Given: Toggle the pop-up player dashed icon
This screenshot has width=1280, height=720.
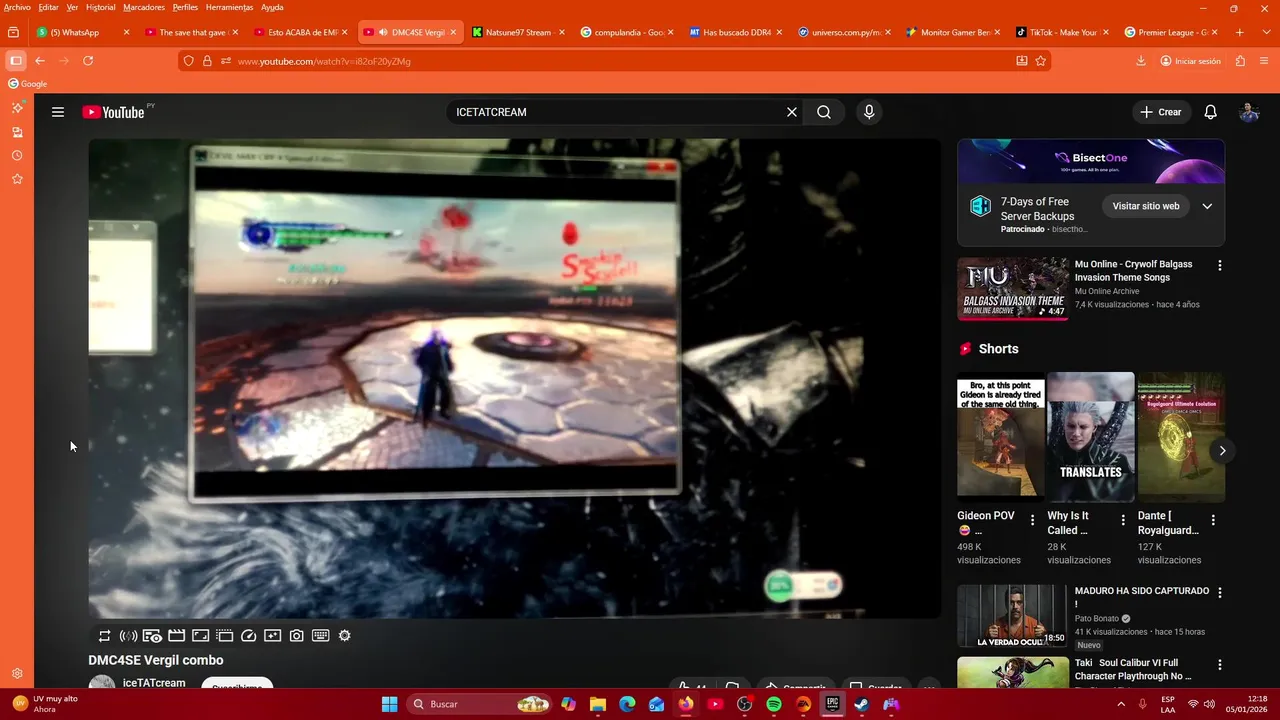Looking at the screenshot, I should click(225, 636).
